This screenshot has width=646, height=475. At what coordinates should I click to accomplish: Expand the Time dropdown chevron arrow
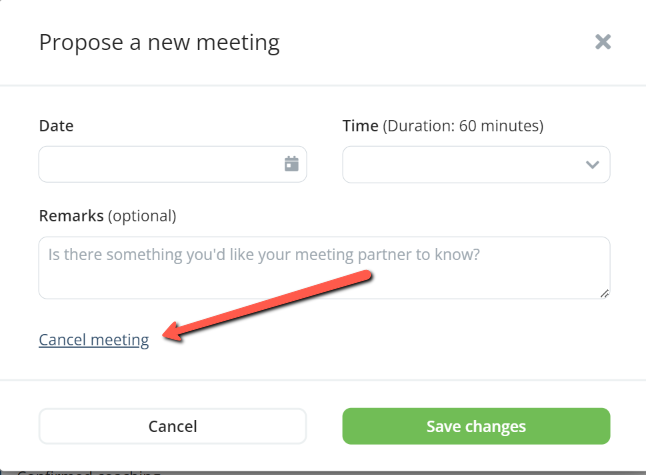tap(592, 165)
